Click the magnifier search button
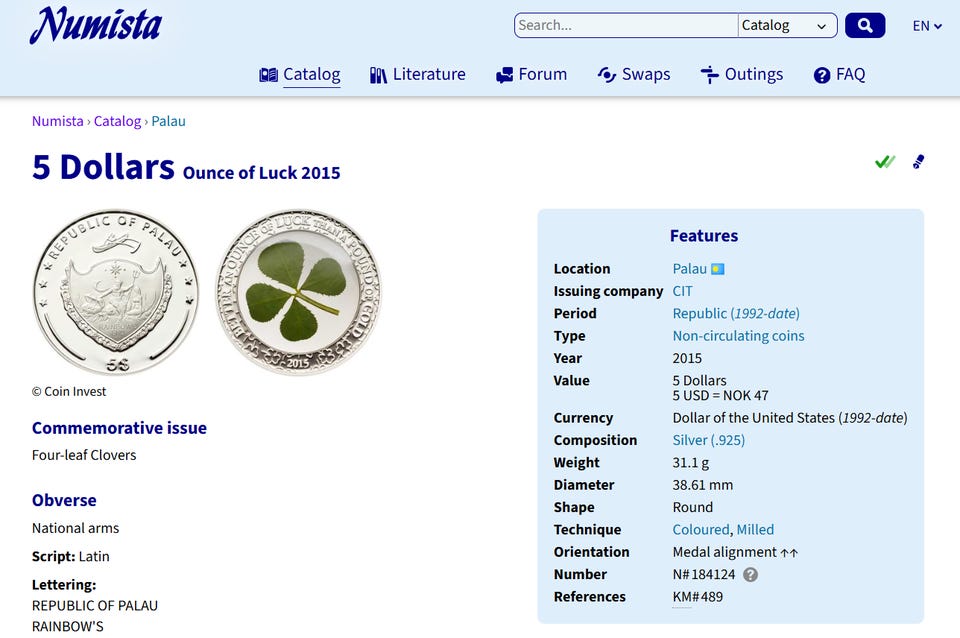960x638 pixels. [864, 25]
